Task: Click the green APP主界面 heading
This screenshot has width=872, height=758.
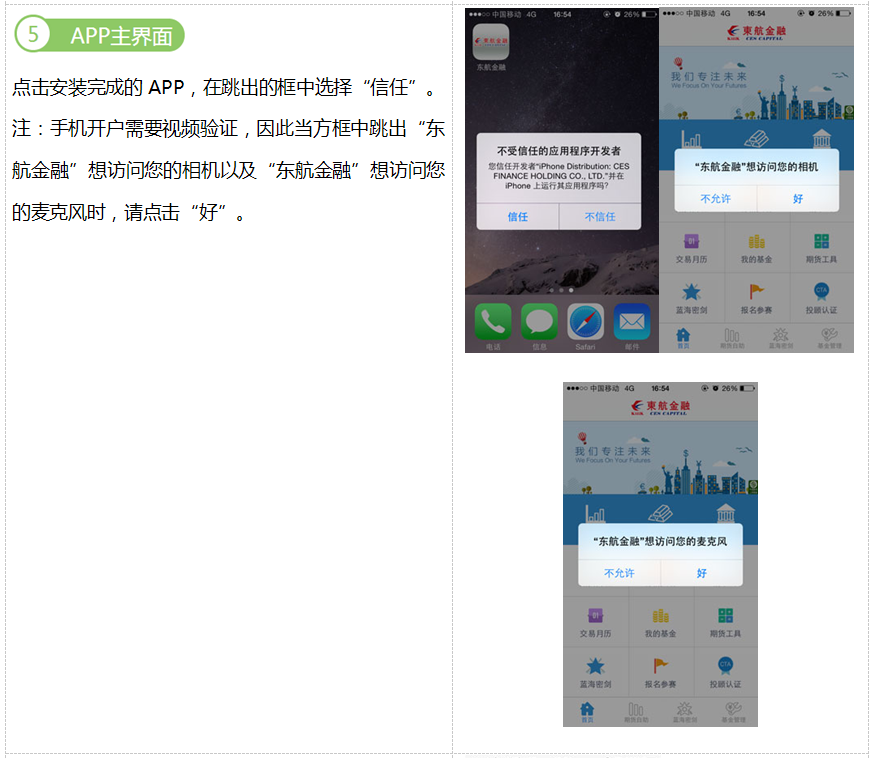Action: pos(100,35)
